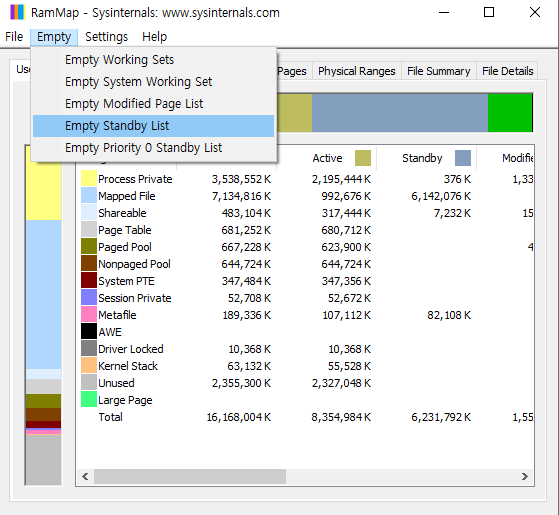The image size is (559, 515).
Task: Maximize the RamMap window
Action: coord(489,12)
